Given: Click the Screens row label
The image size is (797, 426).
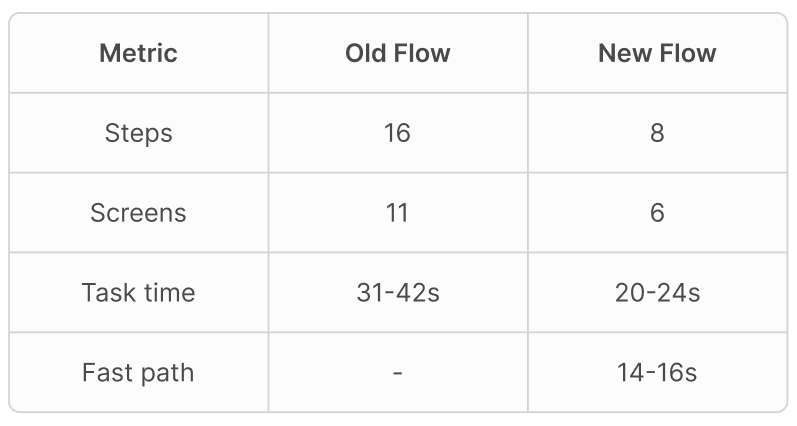Looking at the screenshot, I should click(138, 213).
